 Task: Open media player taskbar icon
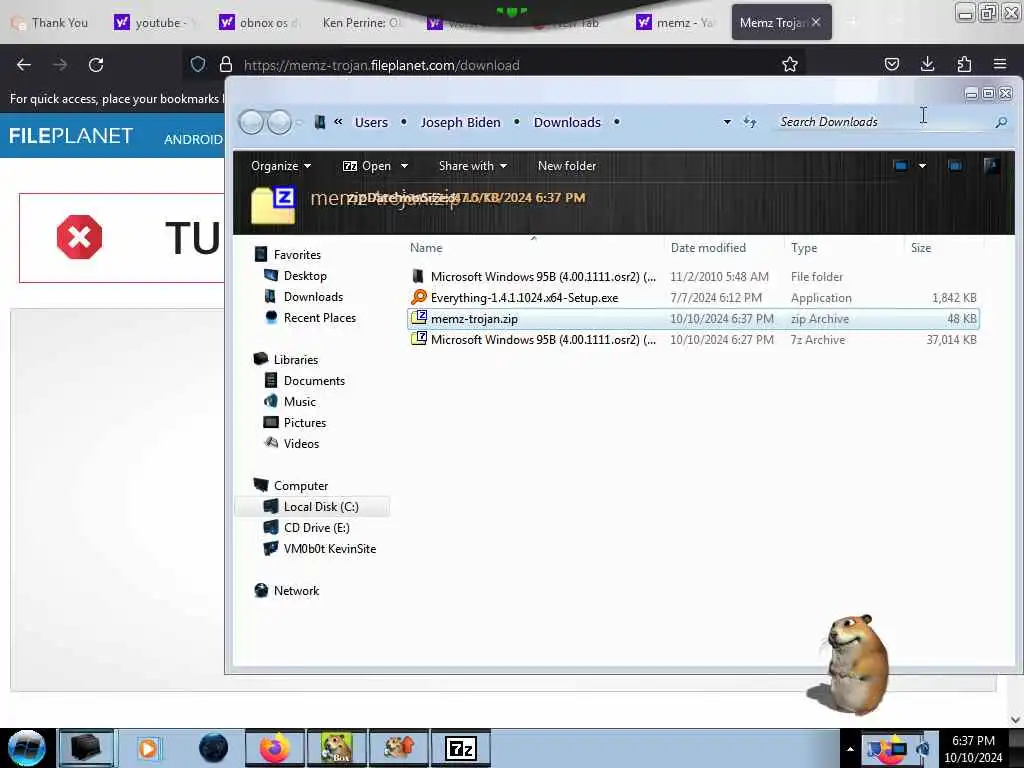[148, 748]
